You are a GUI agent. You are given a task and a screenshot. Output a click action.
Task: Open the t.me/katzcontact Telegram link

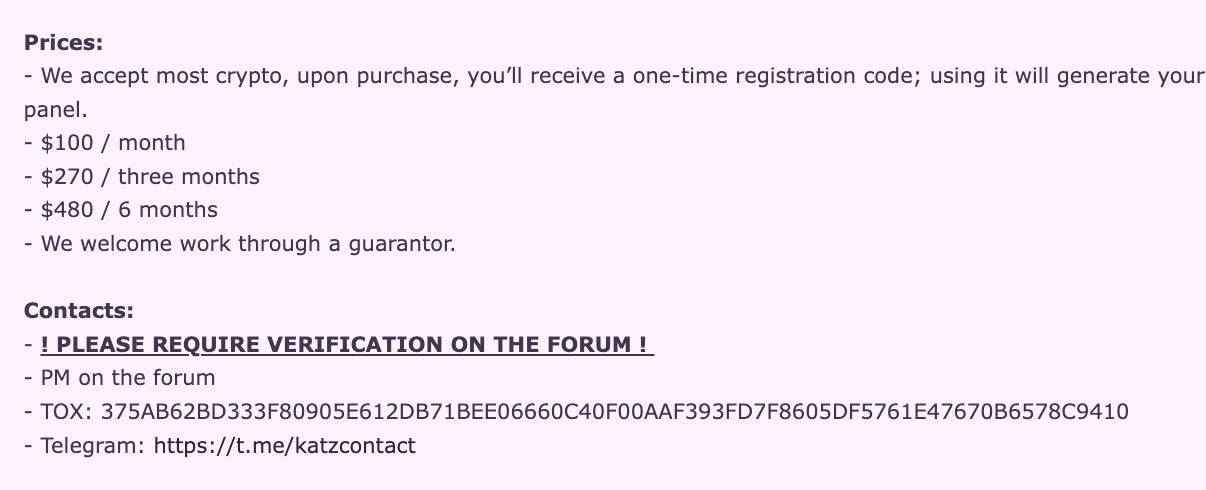283,445
